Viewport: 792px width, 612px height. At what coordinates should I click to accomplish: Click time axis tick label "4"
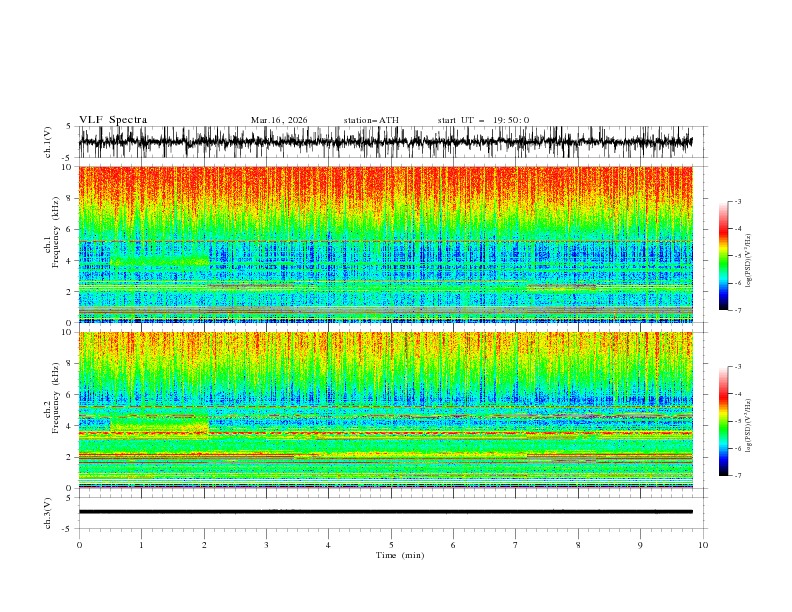tap(328, 545)
